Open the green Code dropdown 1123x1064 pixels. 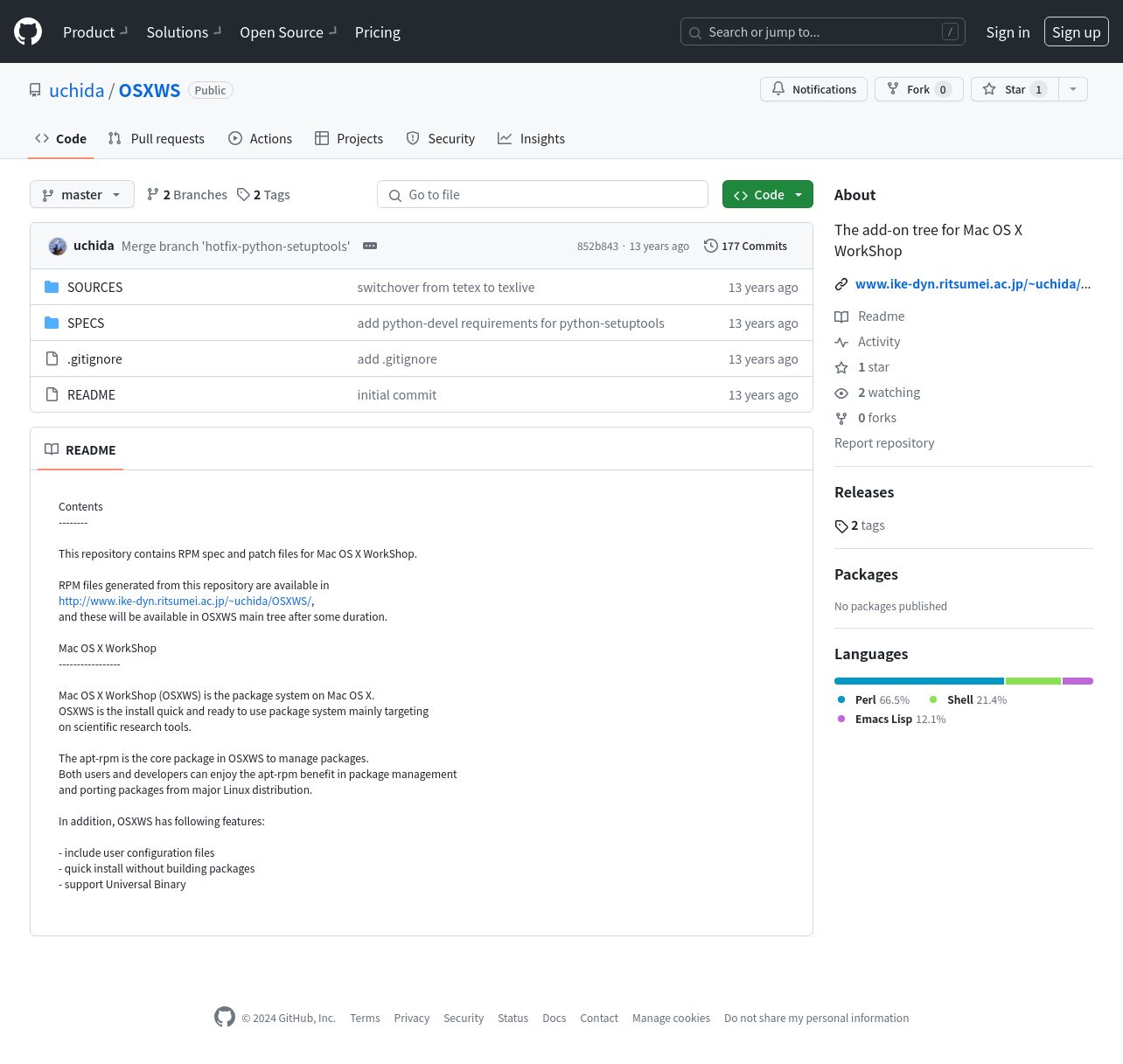pyautogui.click(x=768, y=194)
